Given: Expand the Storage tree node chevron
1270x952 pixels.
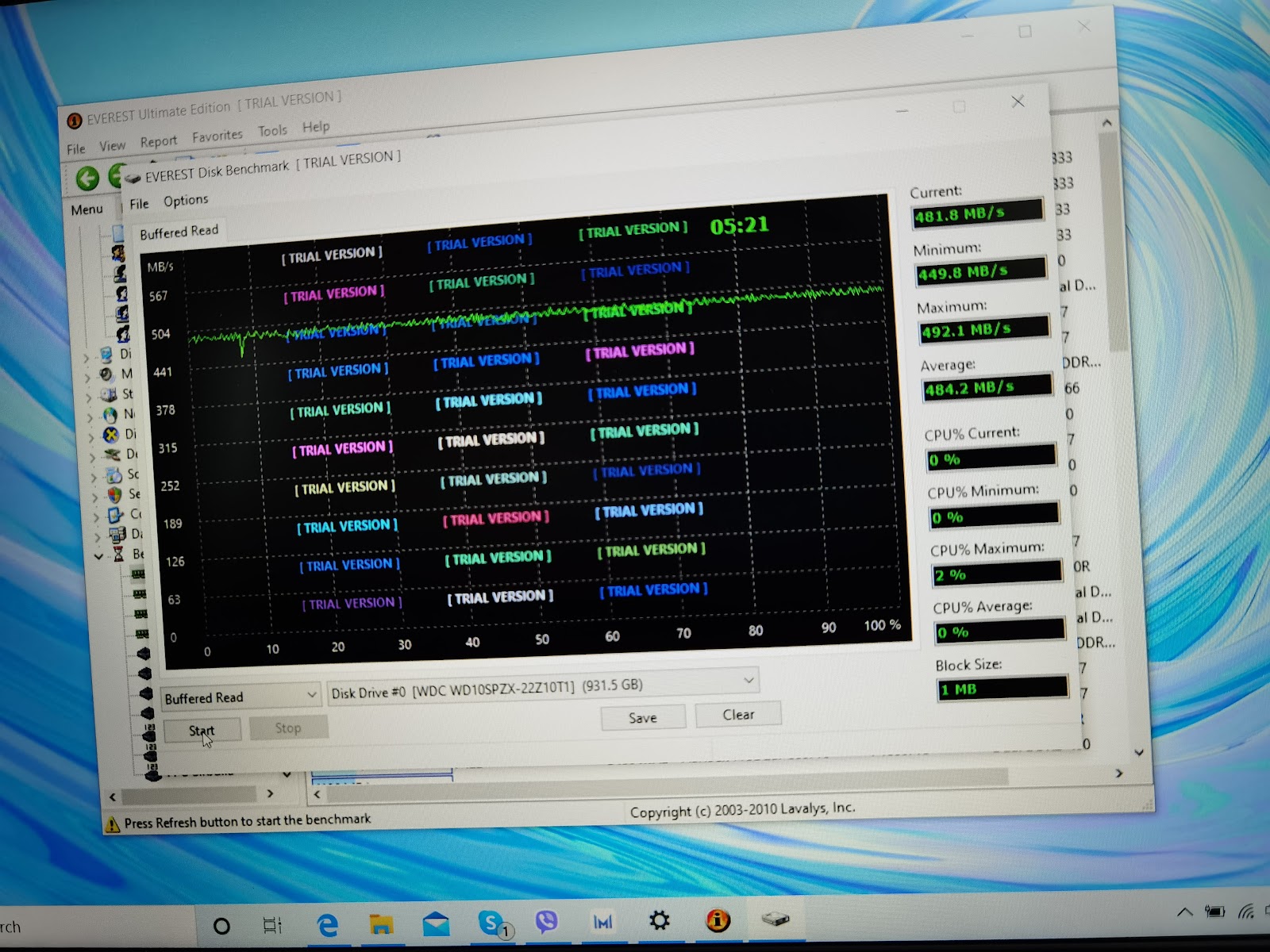Looking at the screenshot, I should [x=90, y=398].
